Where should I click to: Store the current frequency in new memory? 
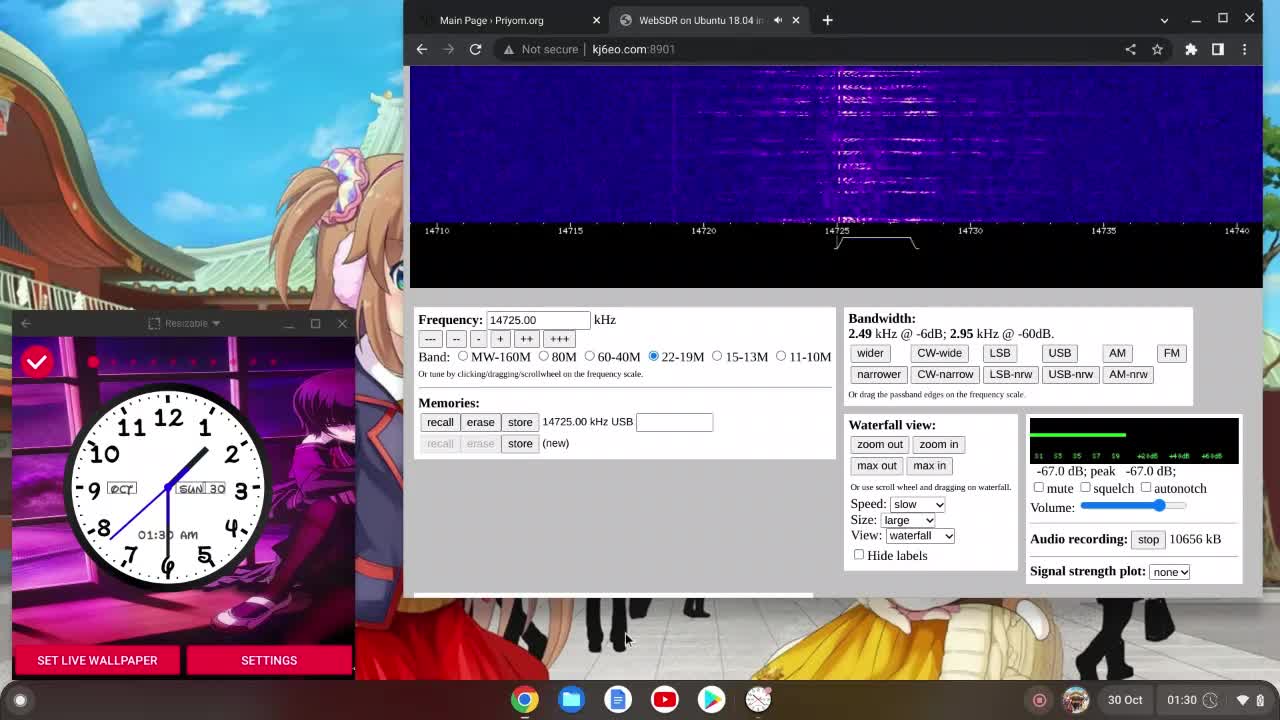click(520, 444)
